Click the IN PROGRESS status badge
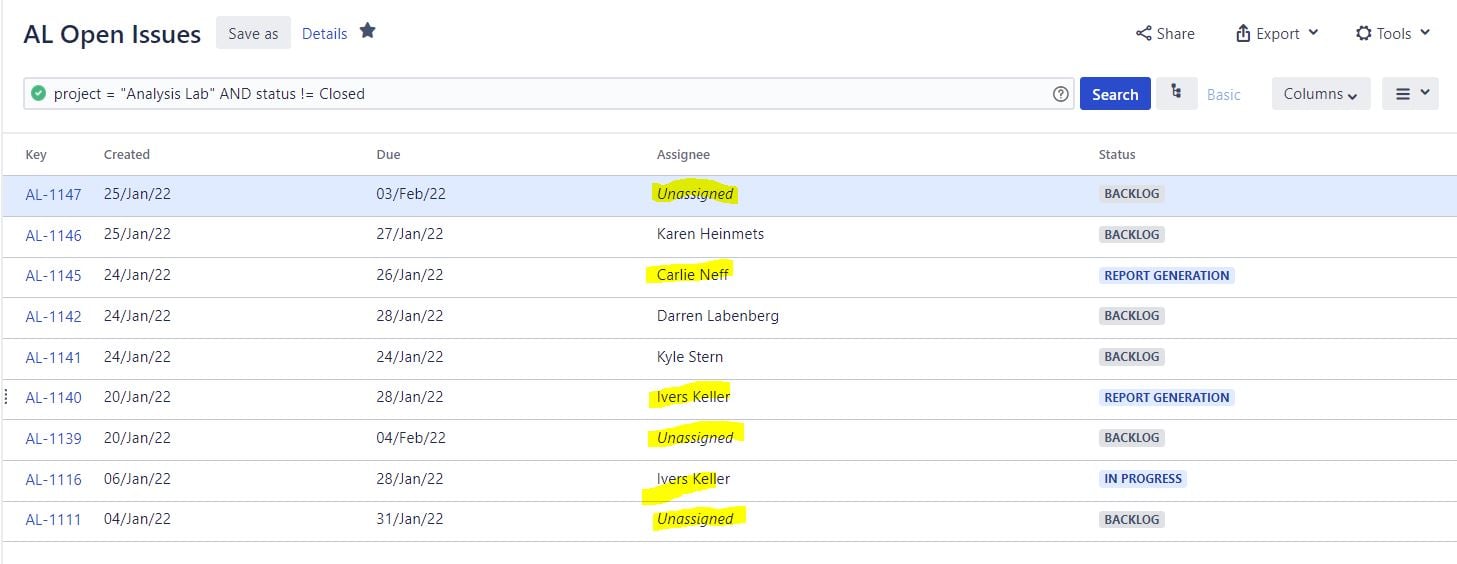This screenshot has width=1457, height=564. click(x=1143, y=478)
